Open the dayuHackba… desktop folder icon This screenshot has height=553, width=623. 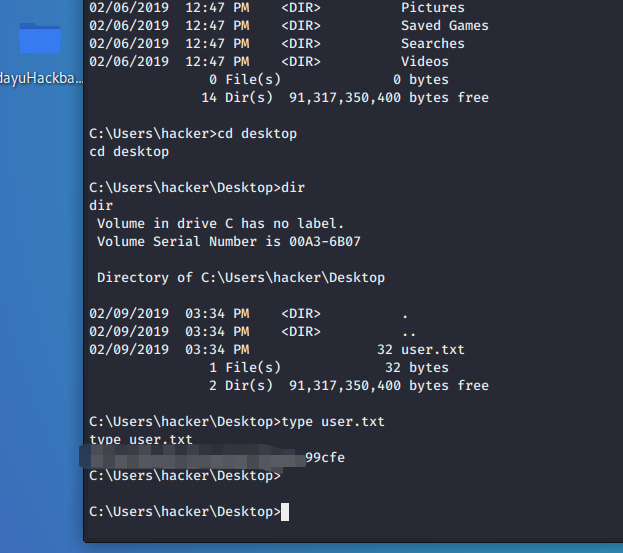[40, 38]
